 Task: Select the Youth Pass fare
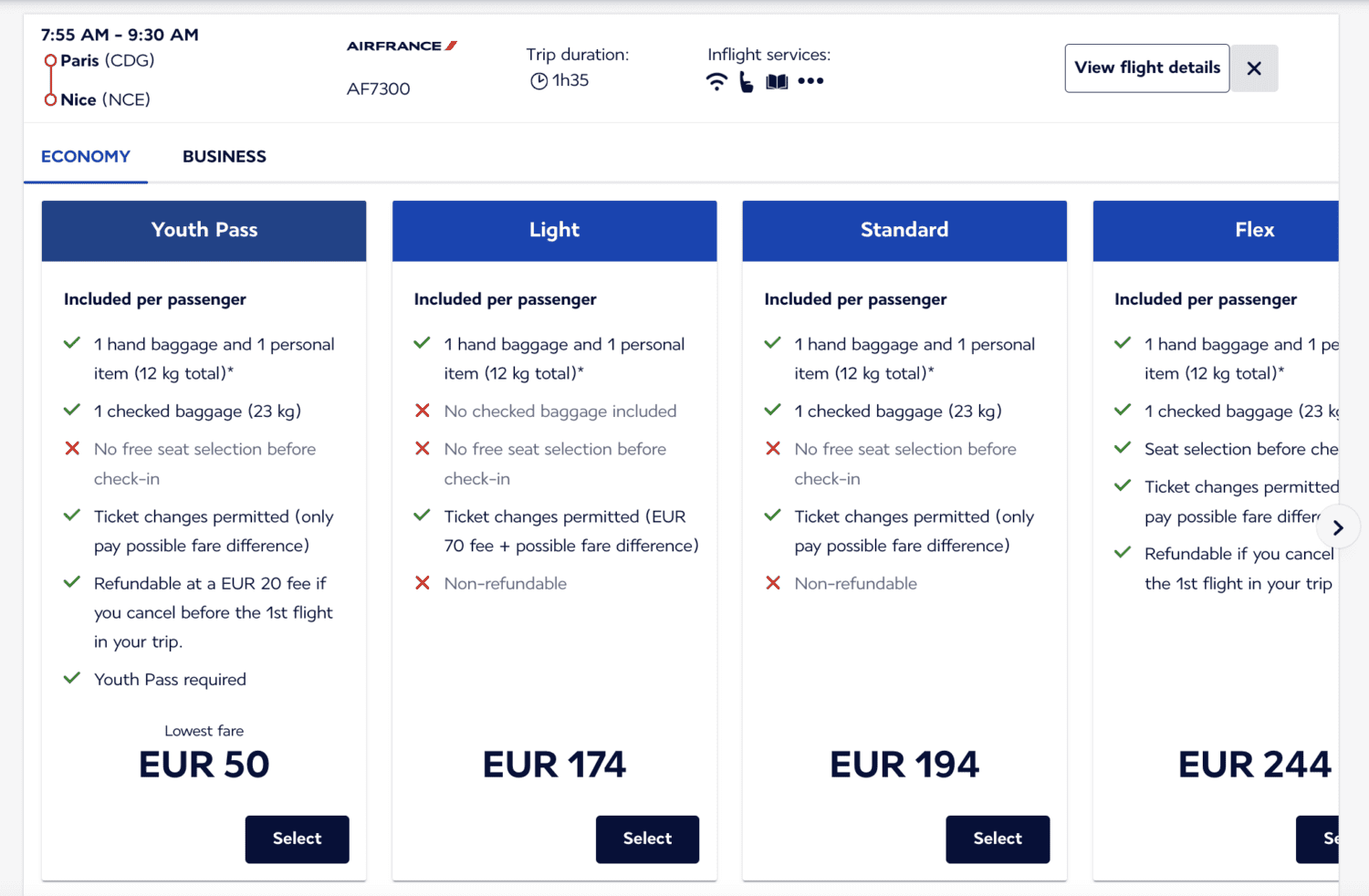click(297, 839)
